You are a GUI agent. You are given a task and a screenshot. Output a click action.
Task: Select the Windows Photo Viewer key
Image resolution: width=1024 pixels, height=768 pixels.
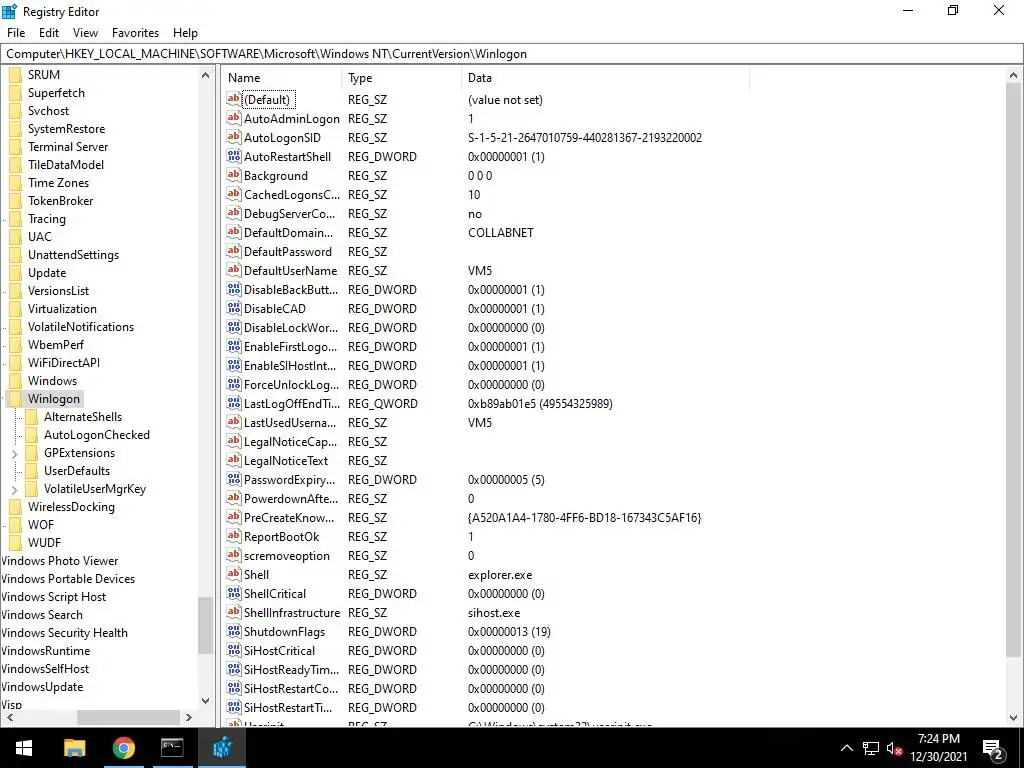point(59,561)
